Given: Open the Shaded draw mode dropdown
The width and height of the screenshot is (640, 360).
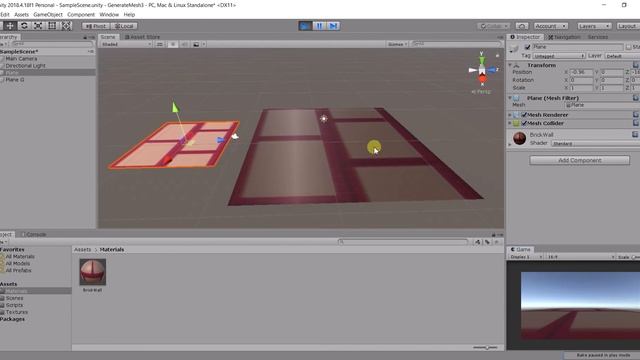Looking at the screenshot, I should (x=126, y=44).
